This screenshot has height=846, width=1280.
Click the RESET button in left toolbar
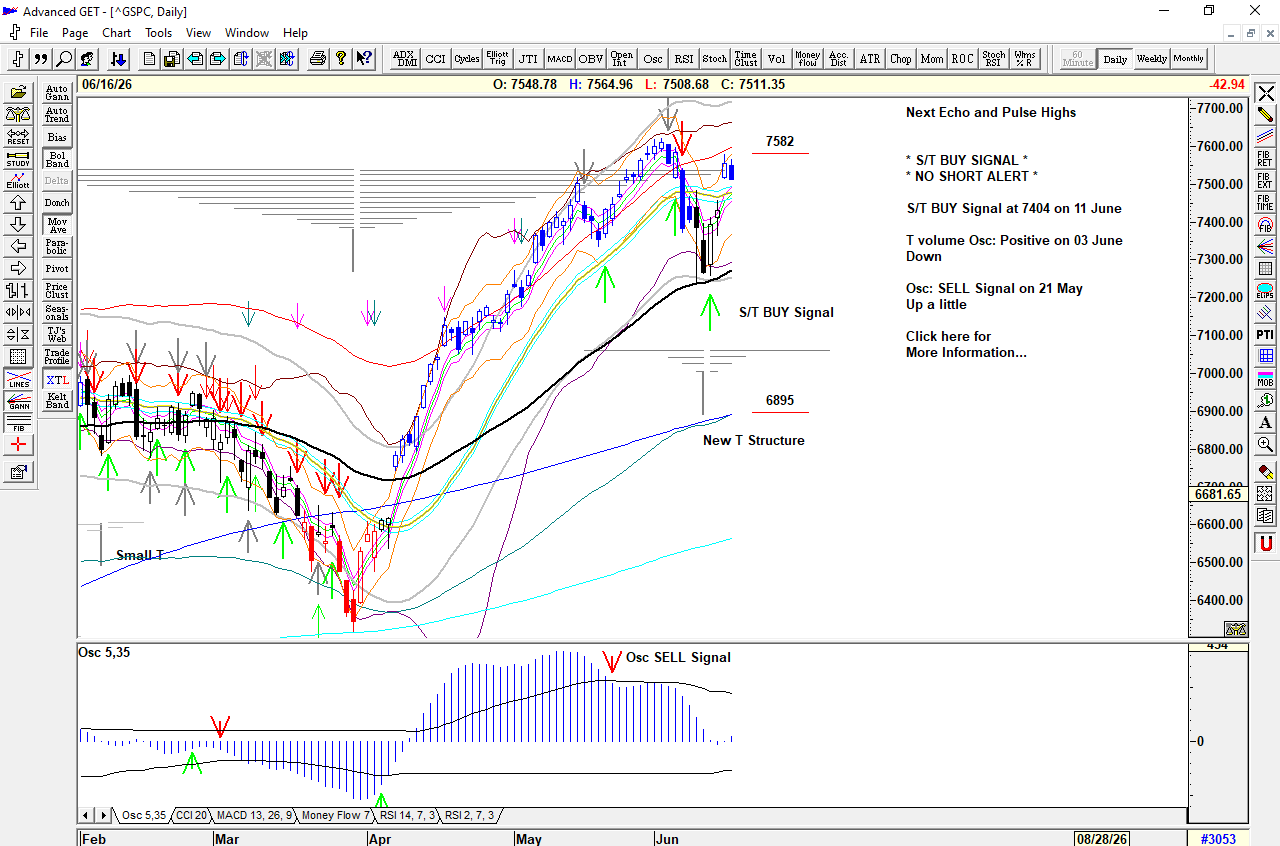coord(18,136)
